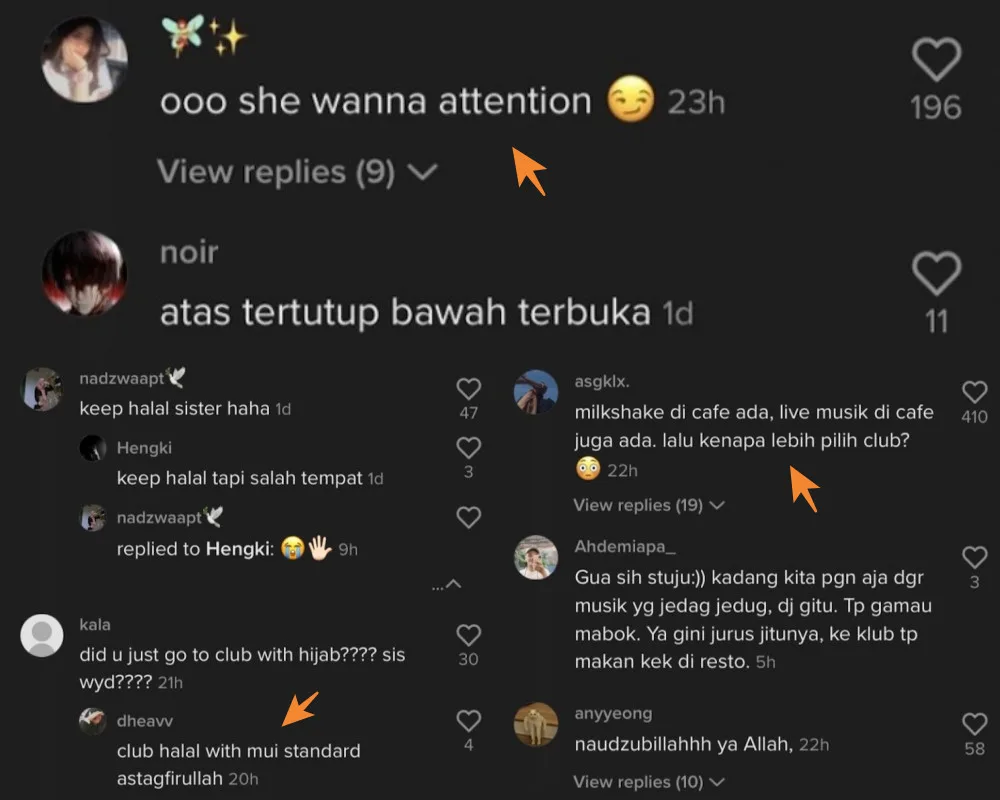Like nadzwaapt's "keep halal sister haha" comment
The image size is (1000, 800).
(469, 389)
